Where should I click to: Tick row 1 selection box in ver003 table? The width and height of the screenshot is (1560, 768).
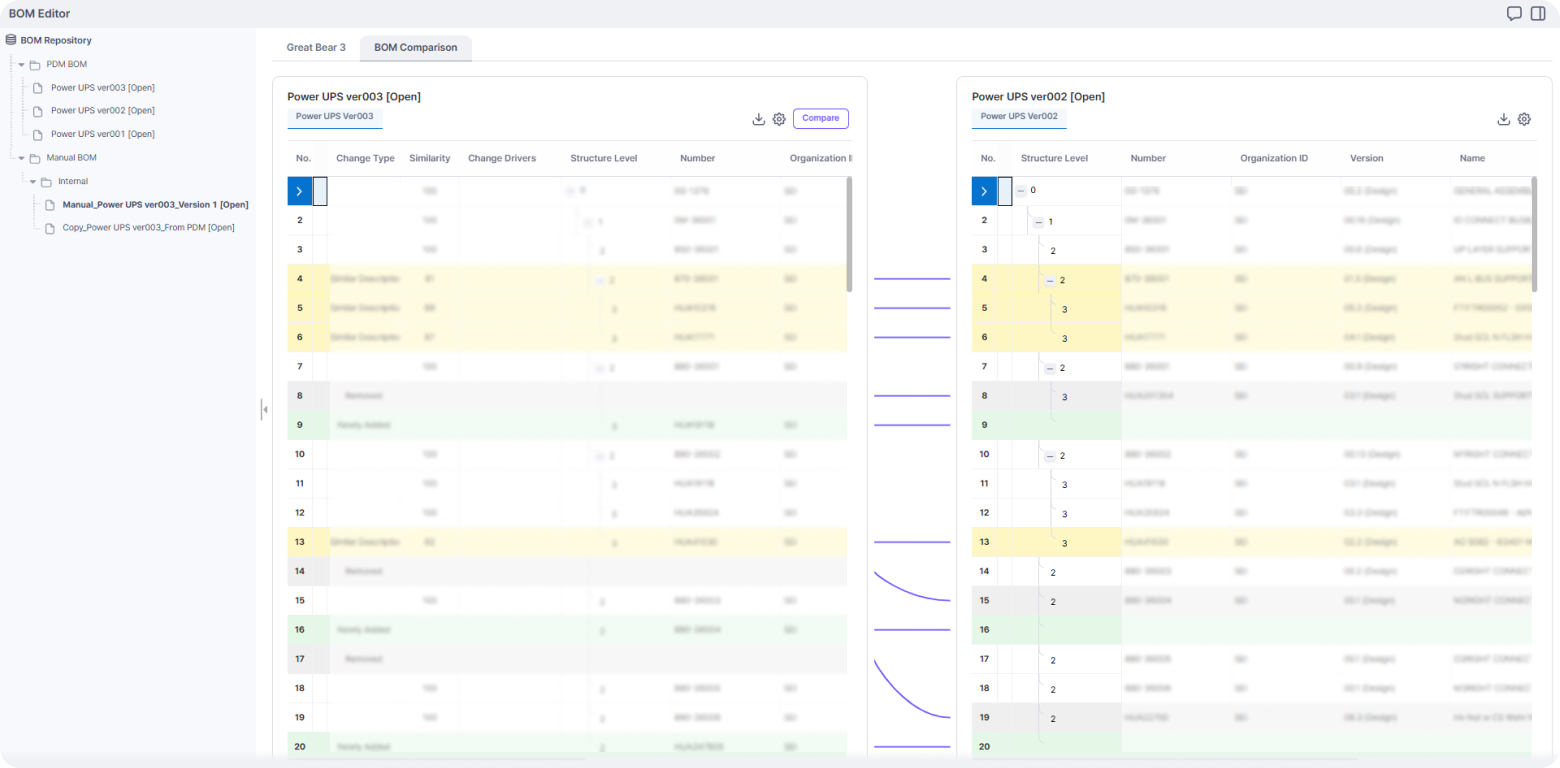(320, 191)
